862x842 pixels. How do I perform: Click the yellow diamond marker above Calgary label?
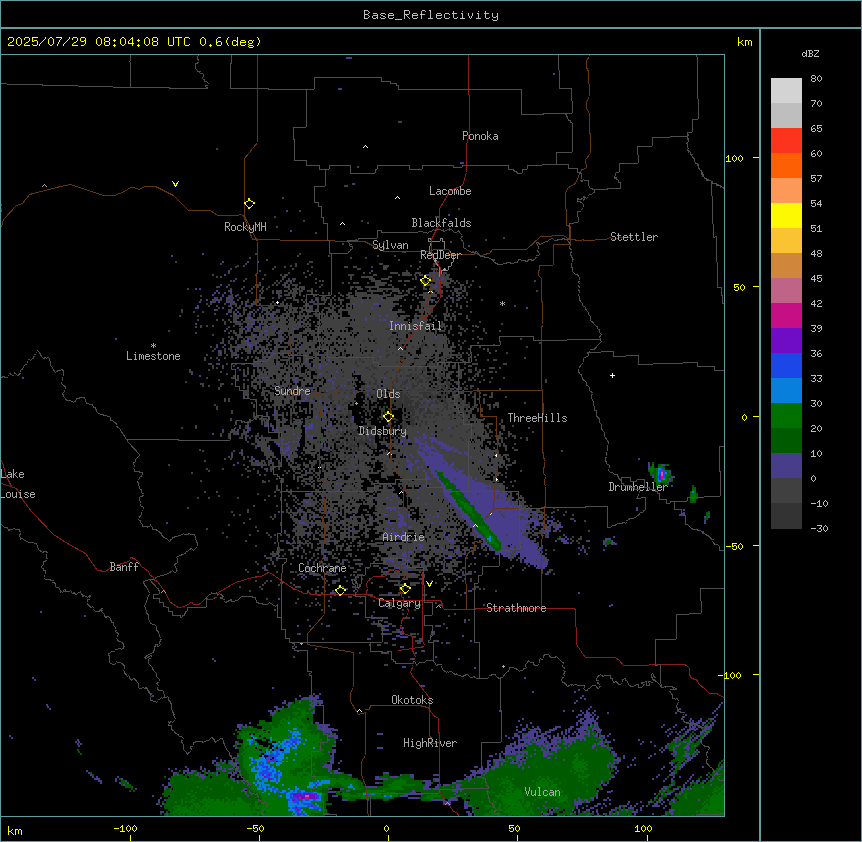(x=405, y=589)
